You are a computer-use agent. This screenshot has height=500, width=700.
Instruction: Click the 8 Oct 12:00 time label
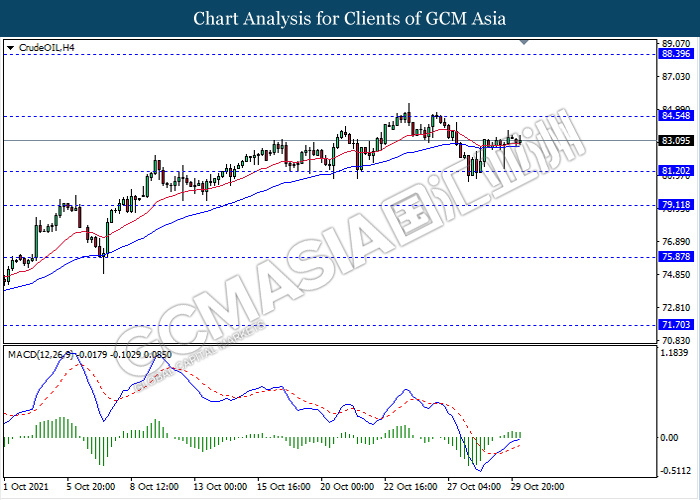154,487
